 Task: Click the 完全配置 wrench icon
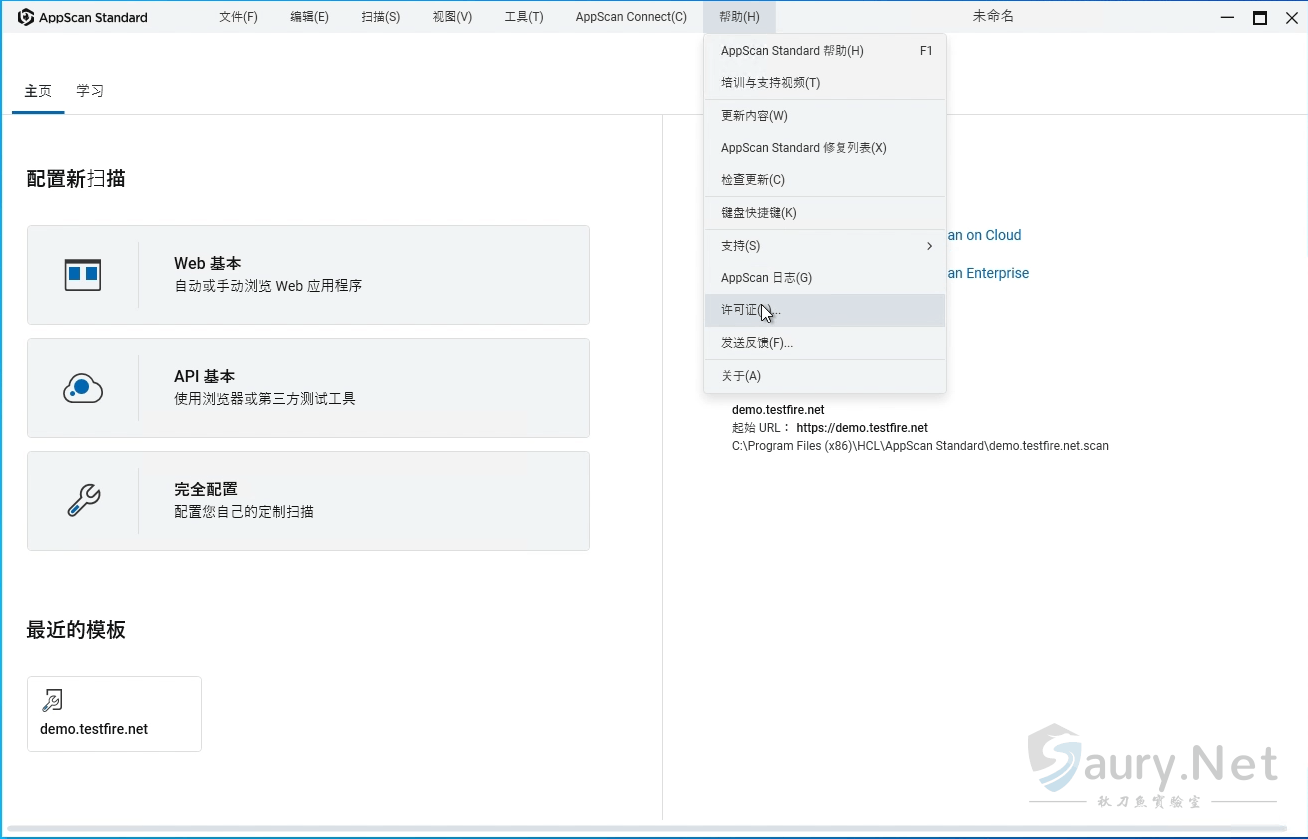[83, 501]
